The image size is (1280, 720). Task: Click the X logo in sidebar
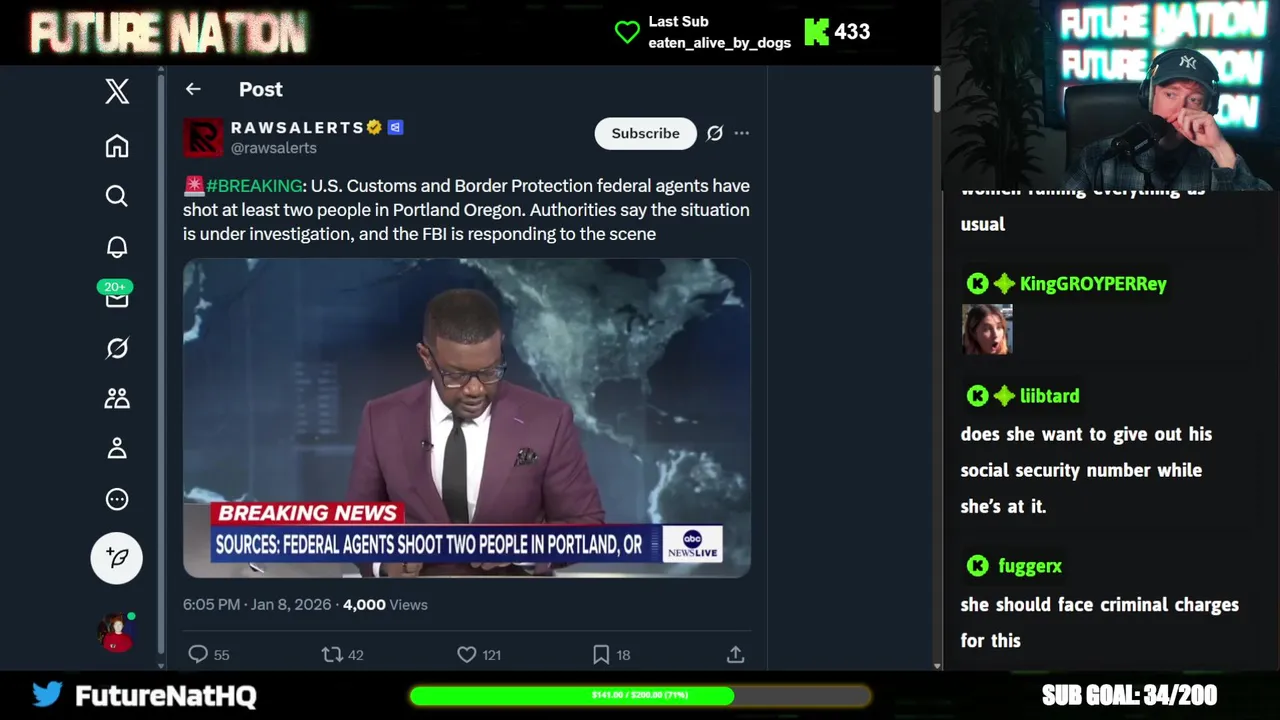117,91
